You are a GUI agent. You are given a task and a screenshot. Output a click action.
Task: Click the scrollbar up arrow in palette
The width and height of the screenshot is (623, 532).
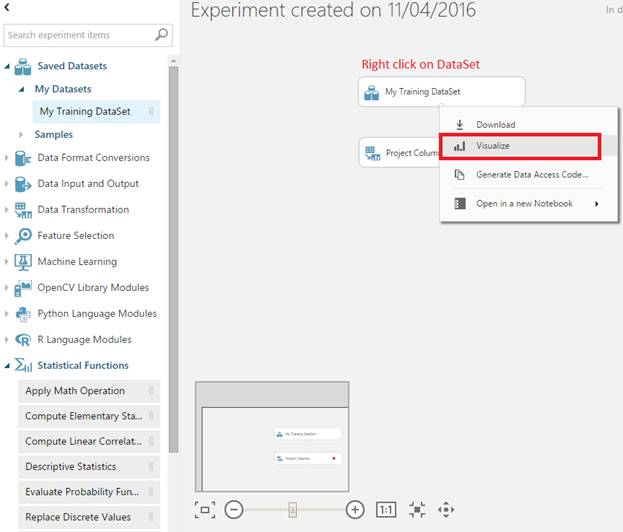click(173, 61)
